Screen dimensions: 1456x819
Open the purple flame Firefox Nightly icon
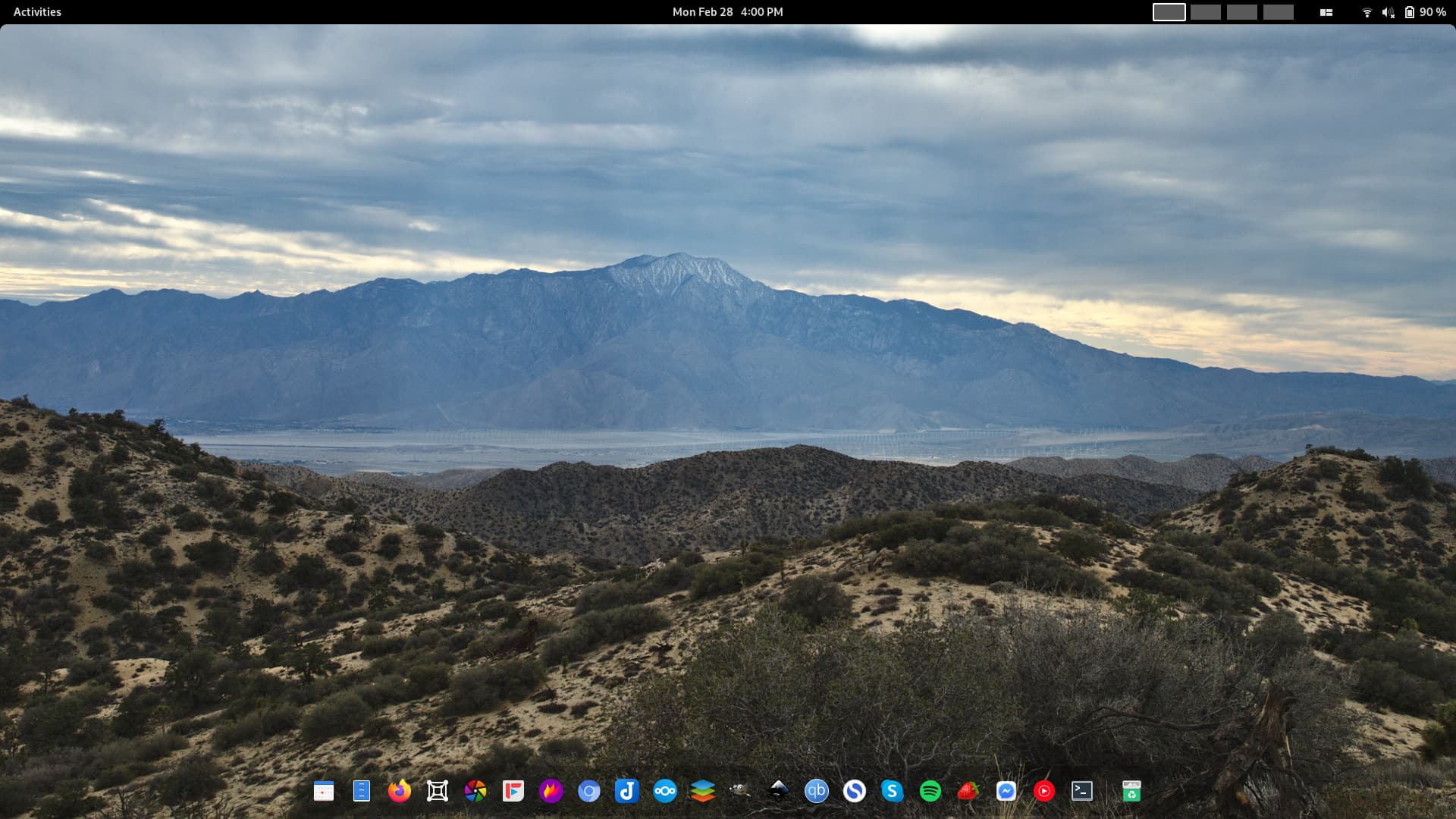551,791
